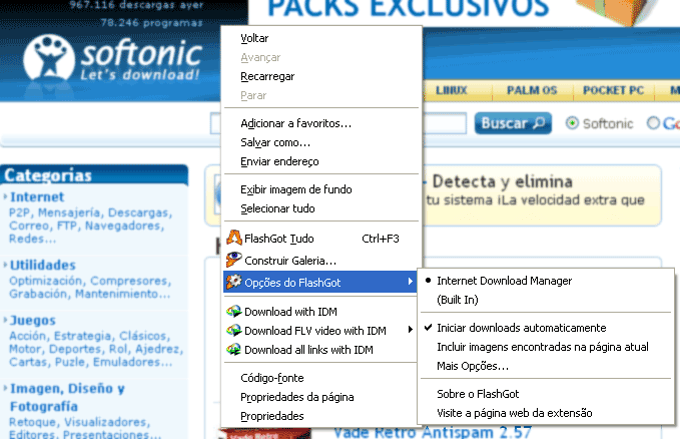
Task: Click the Opções do FlashGot gear icon
Action: (x=234, y=282)
